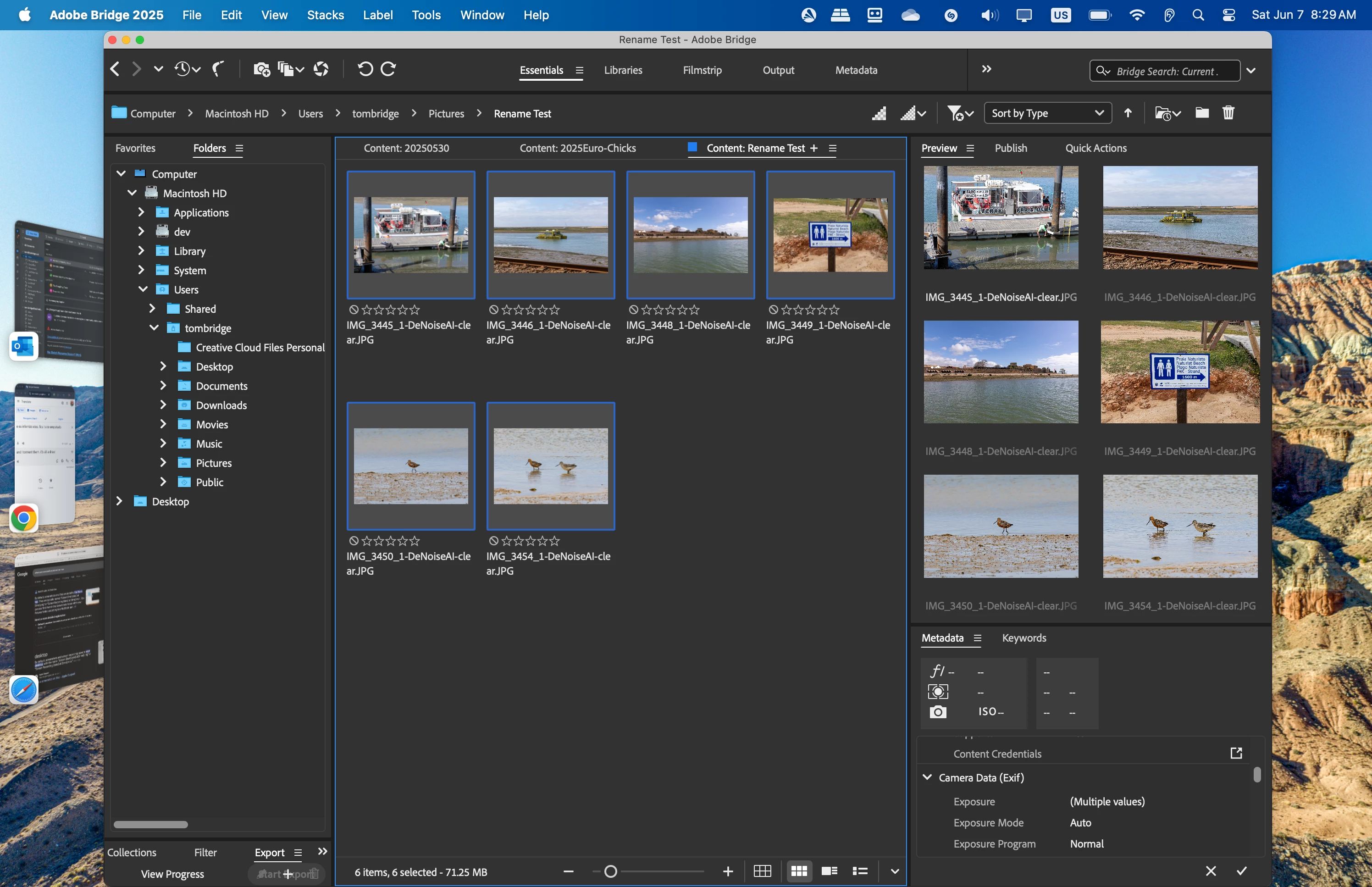Click the rotate 90° counterclockwise icon
Viewport: 1372px width, 887px height.
click(x=365, y=70)
